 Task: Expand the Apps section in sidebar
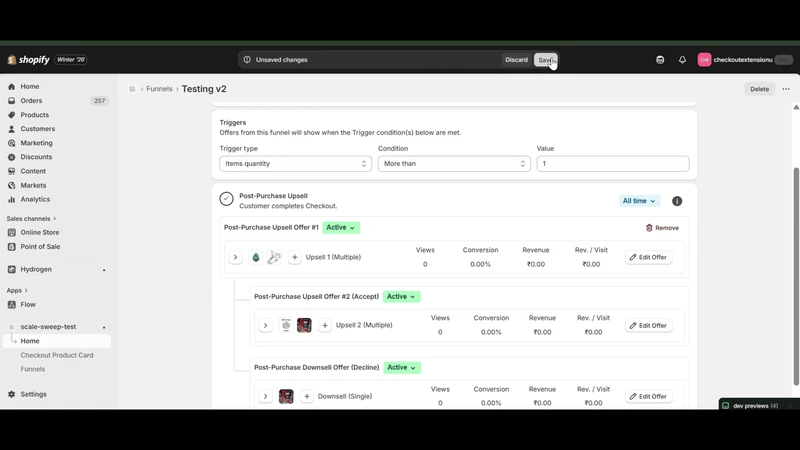pyautogui.click(x=17, y=290)
